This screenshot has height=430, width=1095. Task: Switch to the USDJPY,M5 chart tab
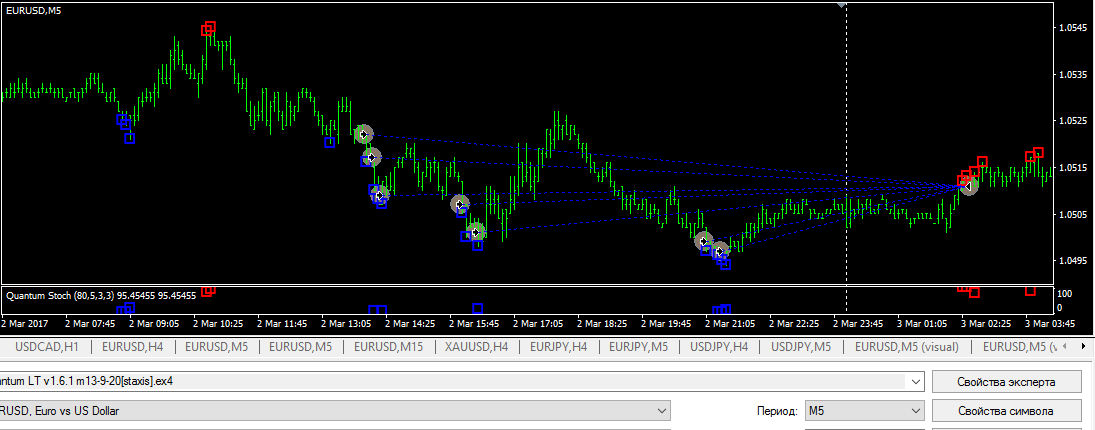pos(800,346)
